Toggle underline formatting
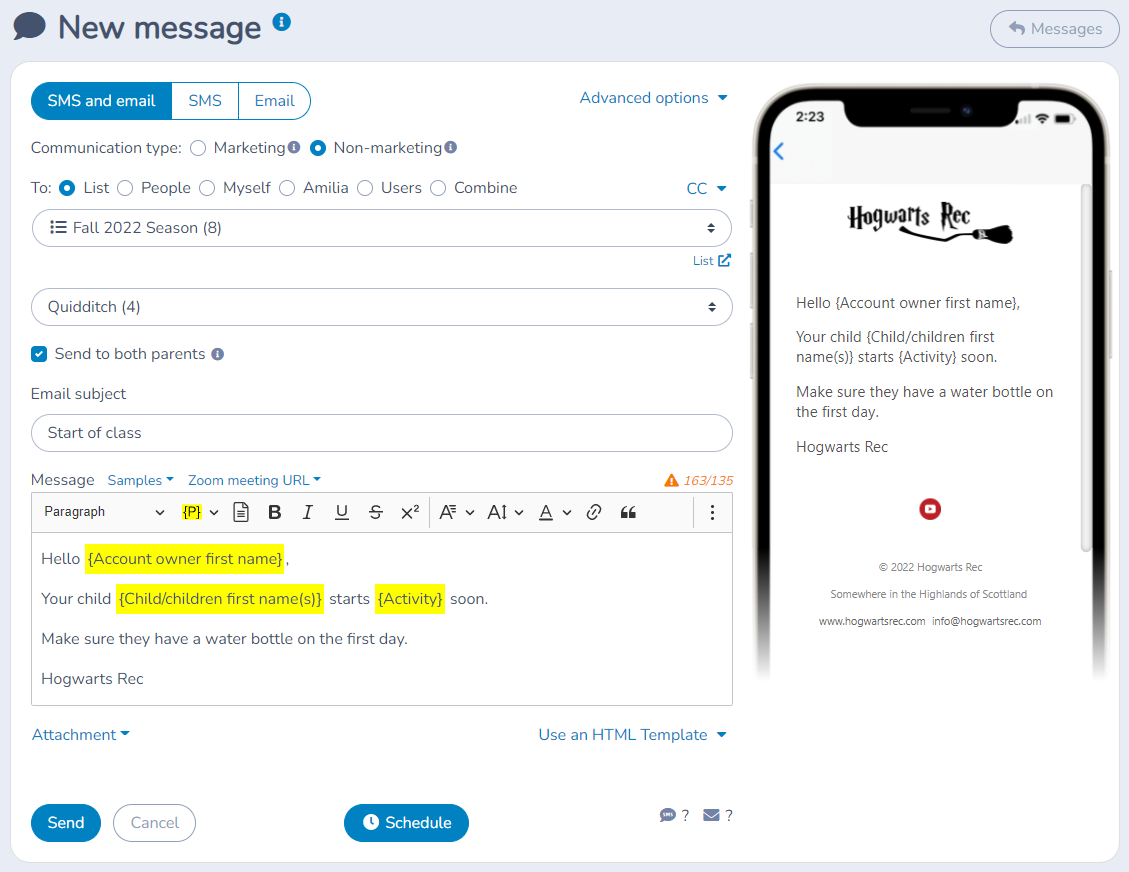The image size is (1129, 872). (x=342, y=512)
